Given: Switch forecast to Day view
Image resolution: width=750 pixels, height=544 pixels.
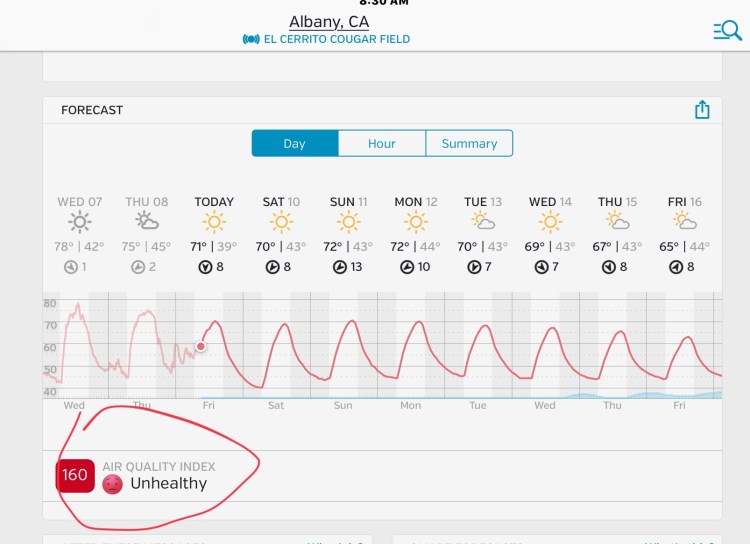Looking at the screenshot, I should (294, 143).
